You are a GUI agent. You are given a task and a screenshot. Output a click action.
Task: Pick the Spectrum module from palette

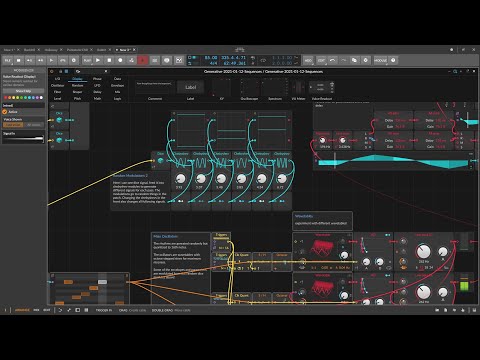[275, 88]
